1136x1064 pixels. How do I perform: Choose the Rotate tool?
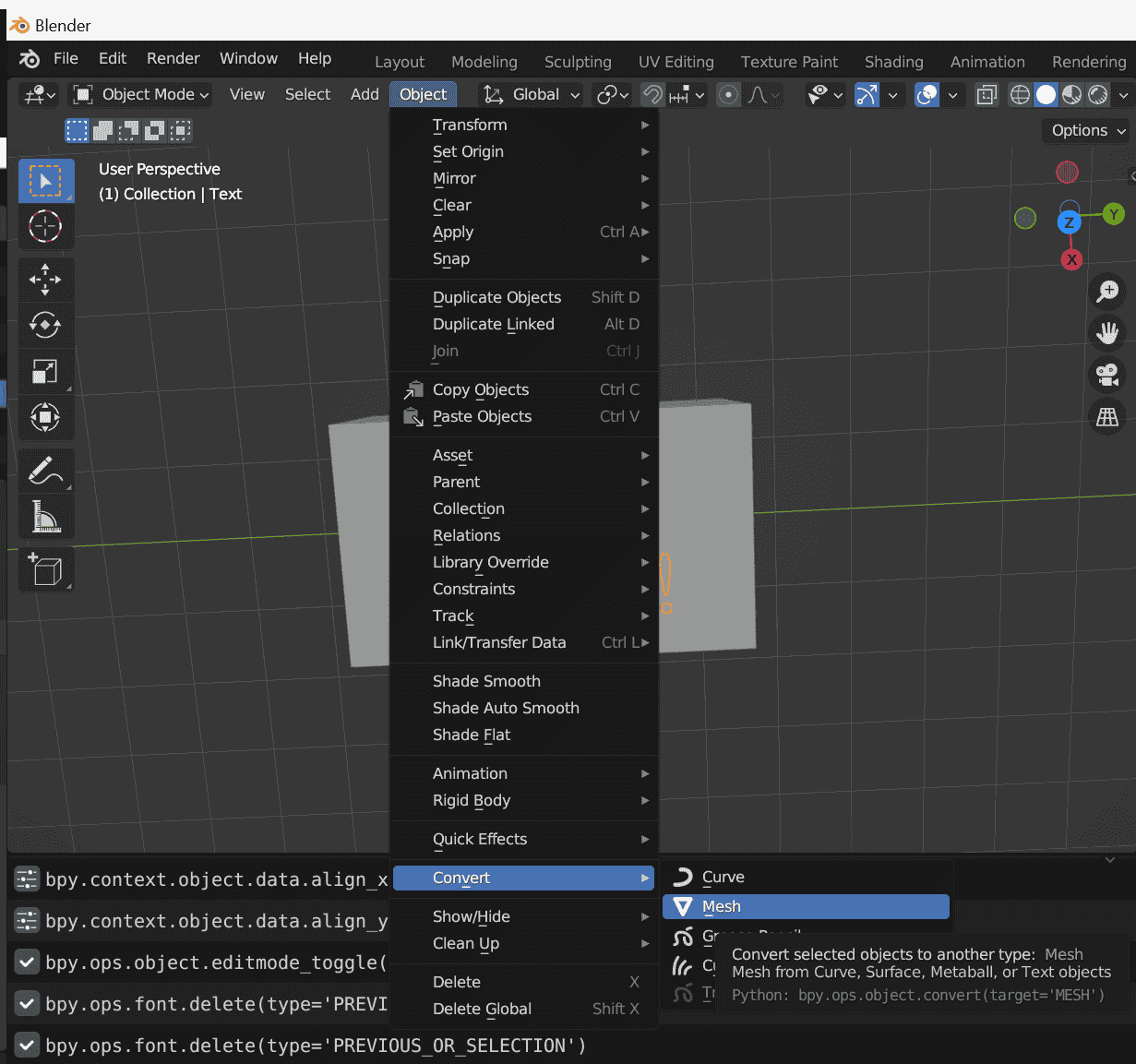[x=46, y=325]
